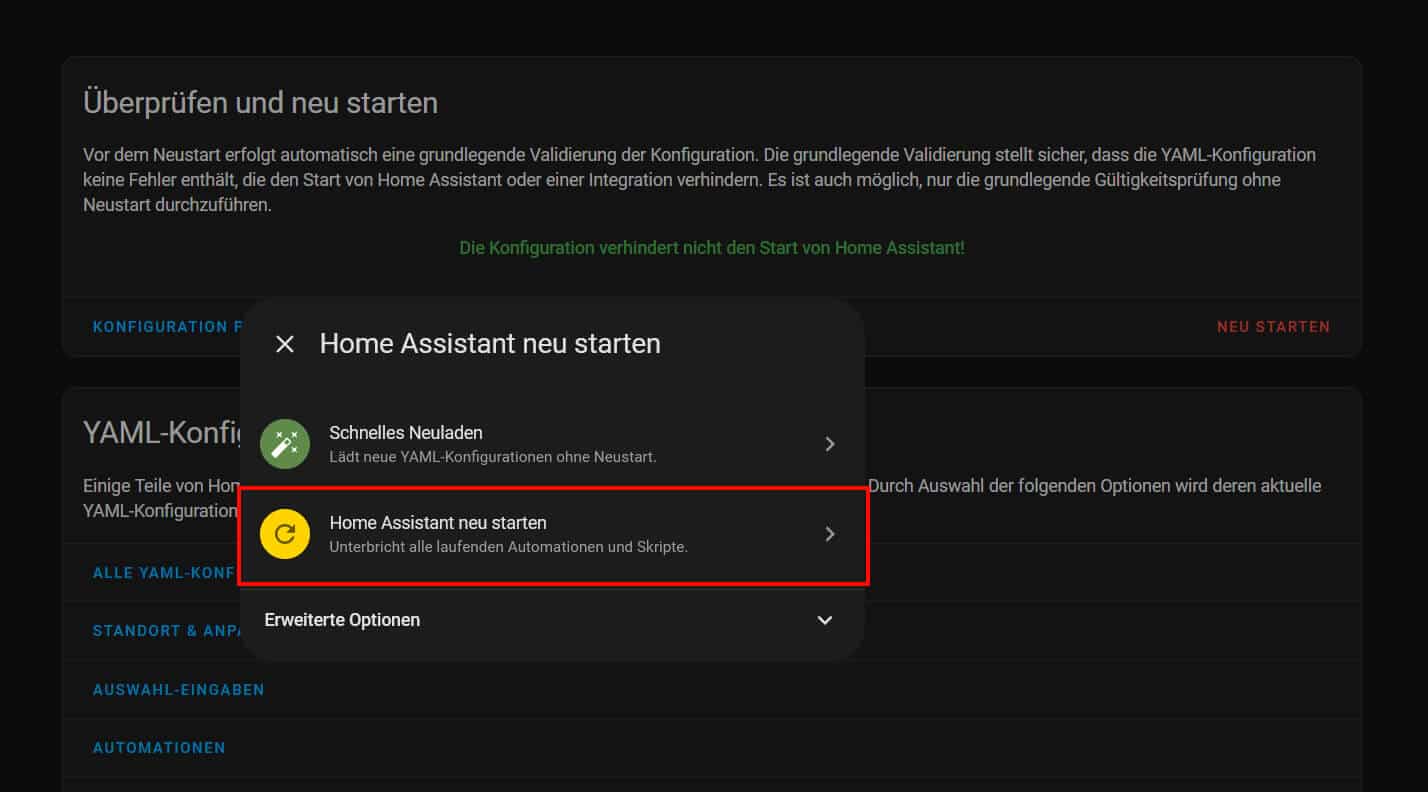Open the Erweiterte Optionen section label

342,620
